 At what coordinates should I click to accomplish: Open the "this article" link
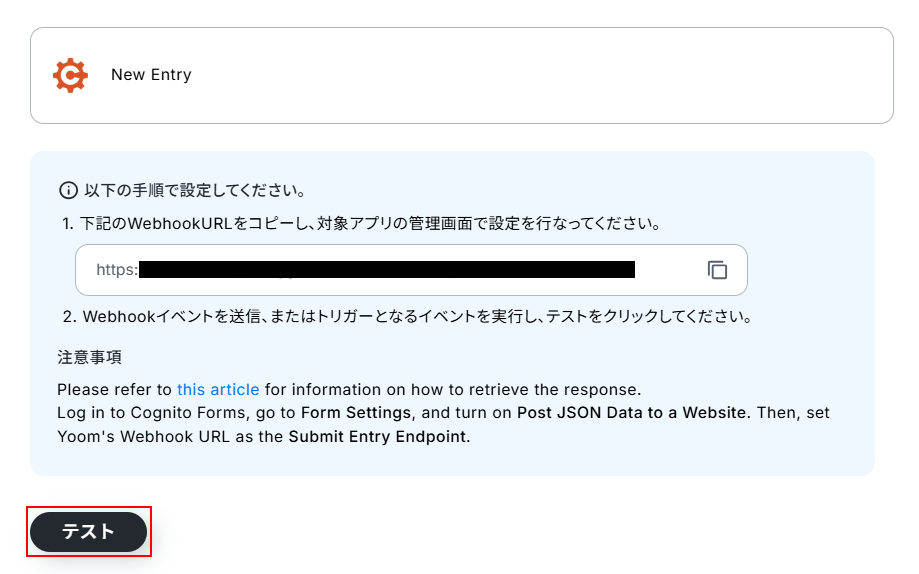pos(218,389)
